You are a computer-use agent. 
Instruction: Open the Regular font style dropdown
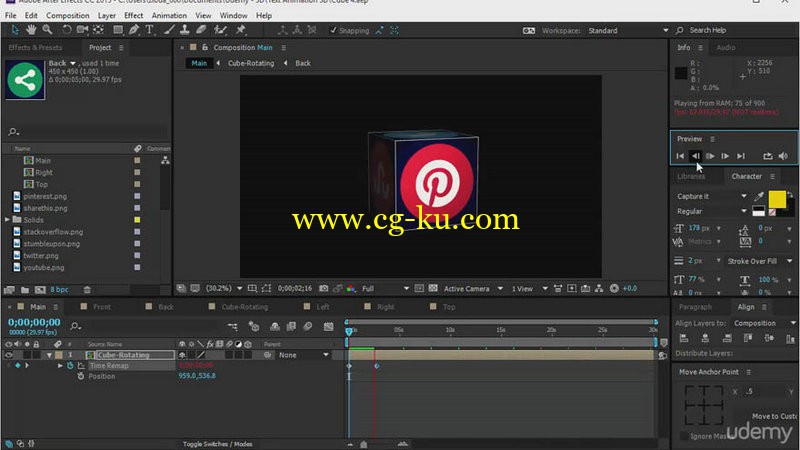click(x=712, y=211)
